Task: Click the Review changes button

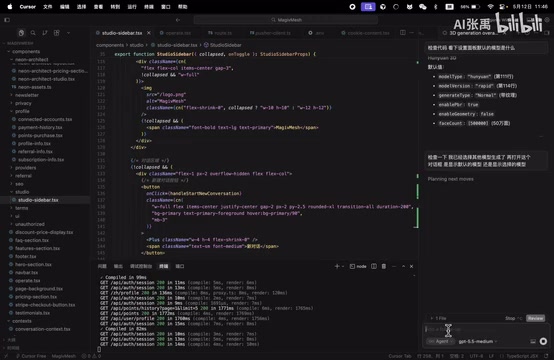Action: tap(535, 318)
